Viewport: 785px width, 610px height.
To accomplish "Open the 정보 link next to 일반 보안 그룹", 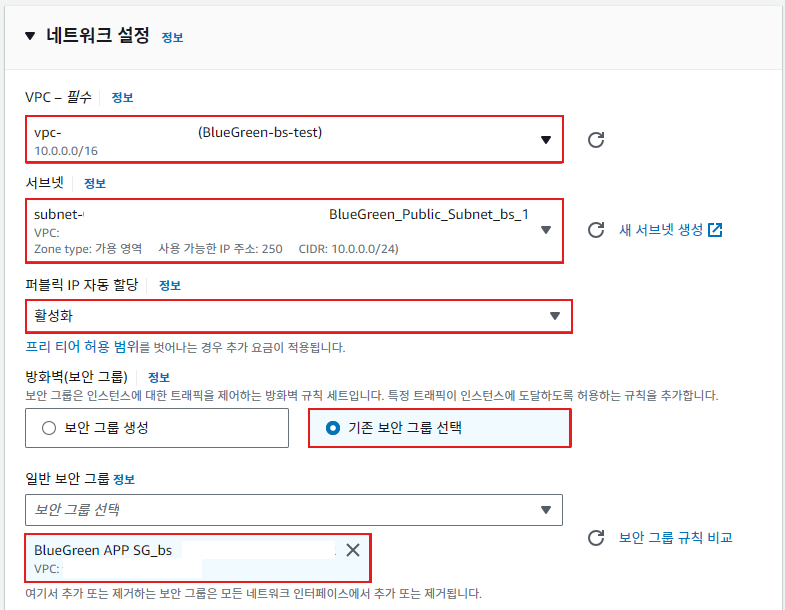I will click(124, 479).
